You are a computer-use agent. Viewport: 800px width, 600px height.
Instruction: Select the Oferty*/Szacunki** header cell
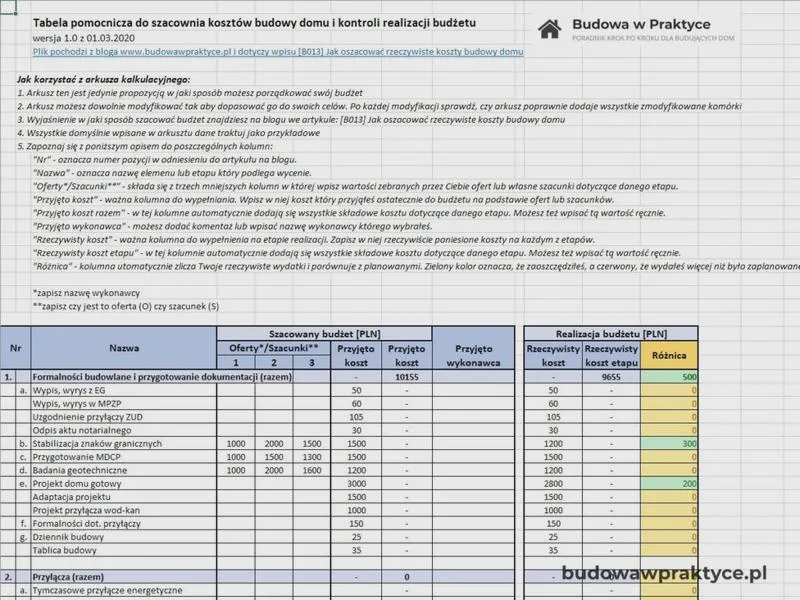pos(273,348)
